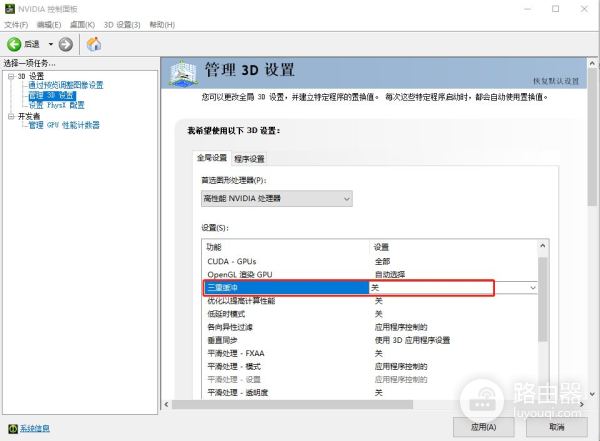Select 管理 3D 设置 tree item
Image resolution: width=600 pixels, height=441 pixels.
click(x=52, y=95)
